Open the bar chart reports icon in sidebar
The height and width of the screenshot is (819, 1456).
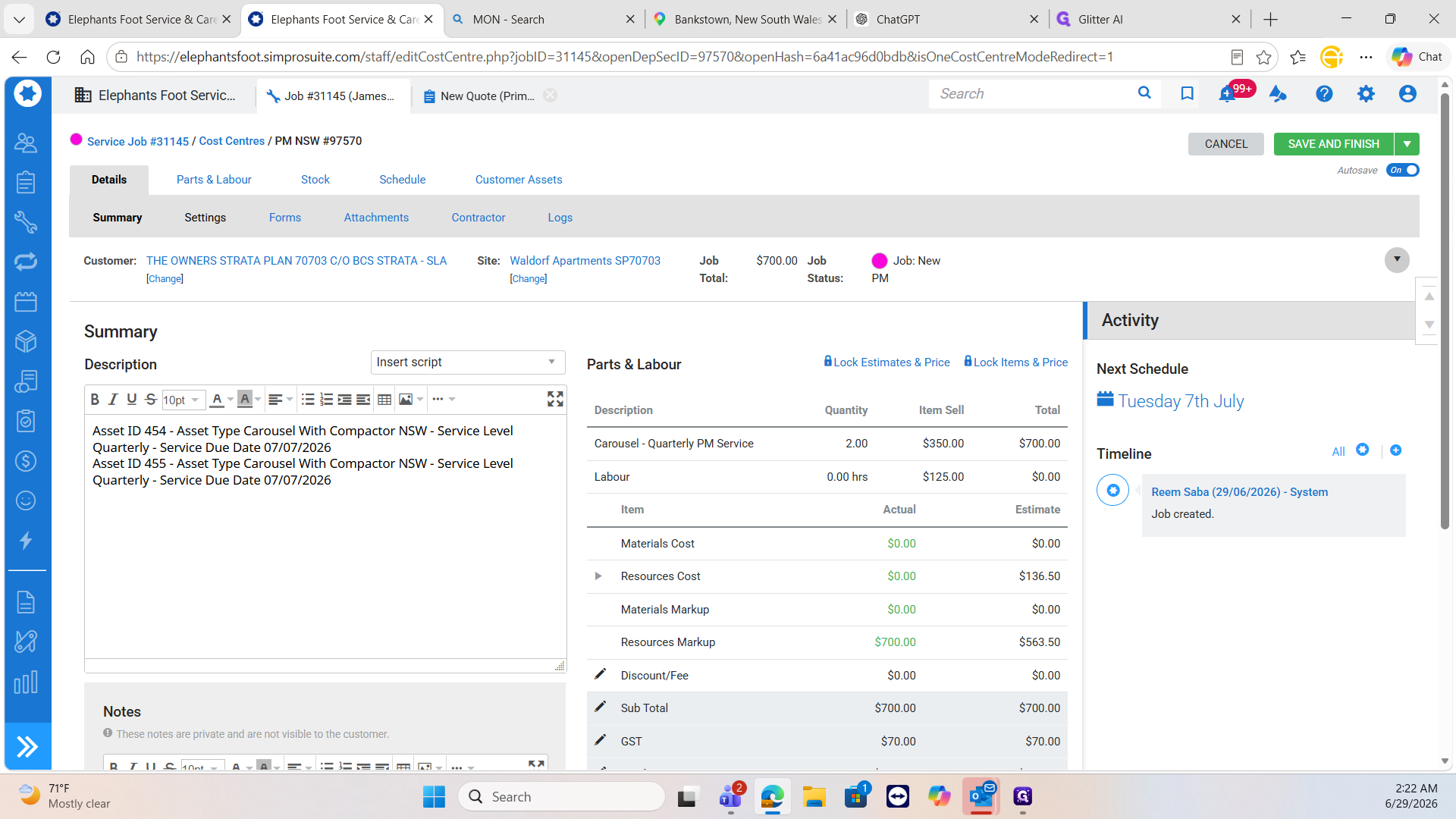point(26,682)
